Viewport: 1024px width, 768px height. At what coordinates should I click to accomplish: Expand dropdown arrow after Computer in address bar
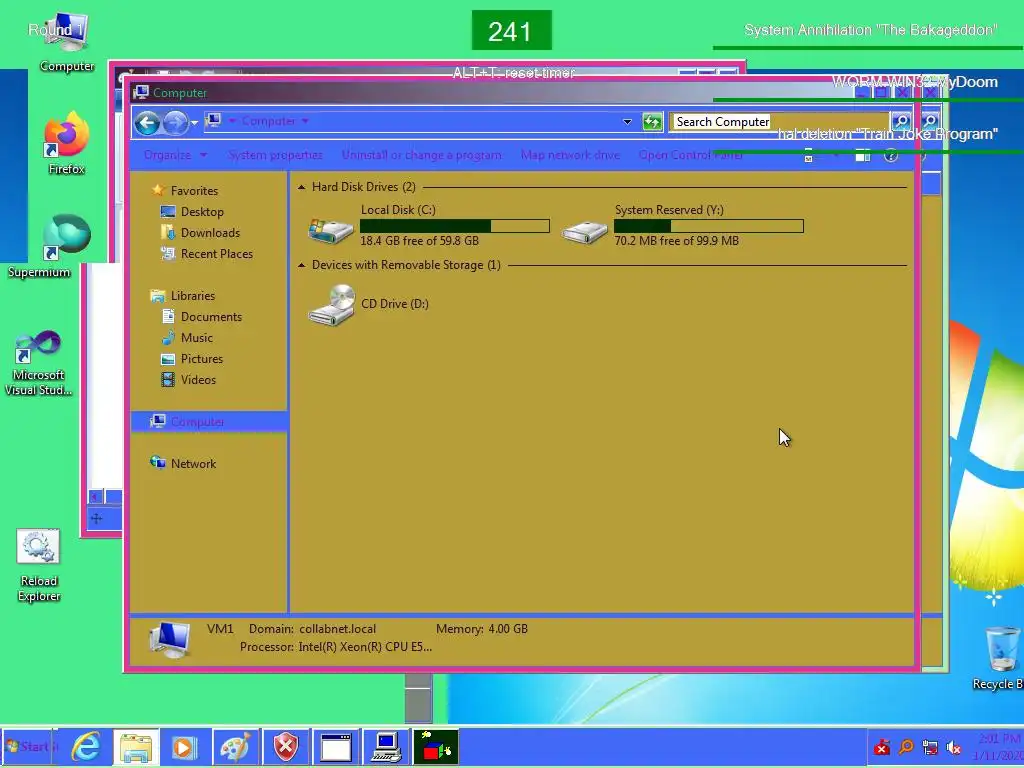pyautogui.click(x=305, y=121)
